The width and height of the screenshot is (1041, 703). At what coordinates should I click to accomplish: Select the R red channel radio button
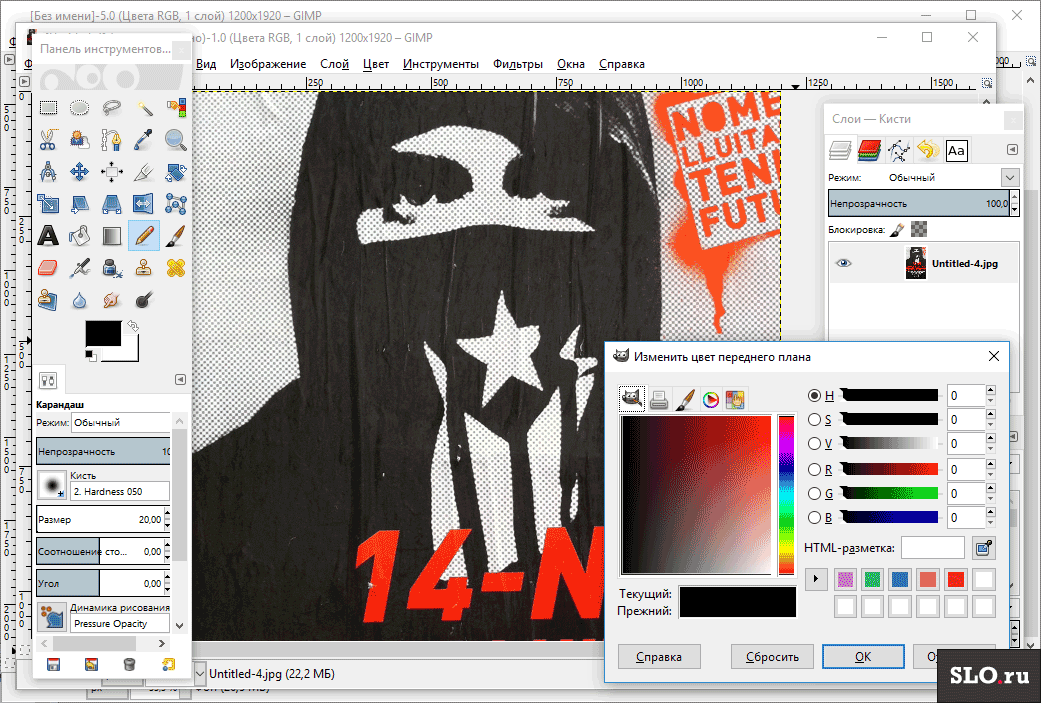point(814,469)
